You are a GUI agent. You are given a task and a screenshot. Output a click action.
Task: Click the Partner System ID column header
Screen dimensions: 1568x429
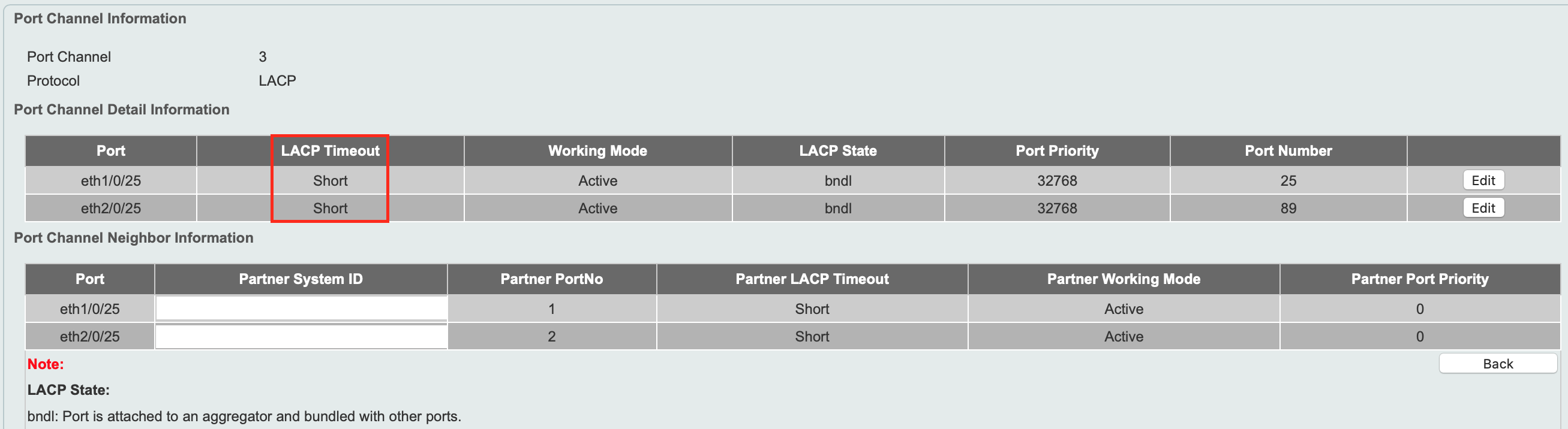[x=301, y=279]
